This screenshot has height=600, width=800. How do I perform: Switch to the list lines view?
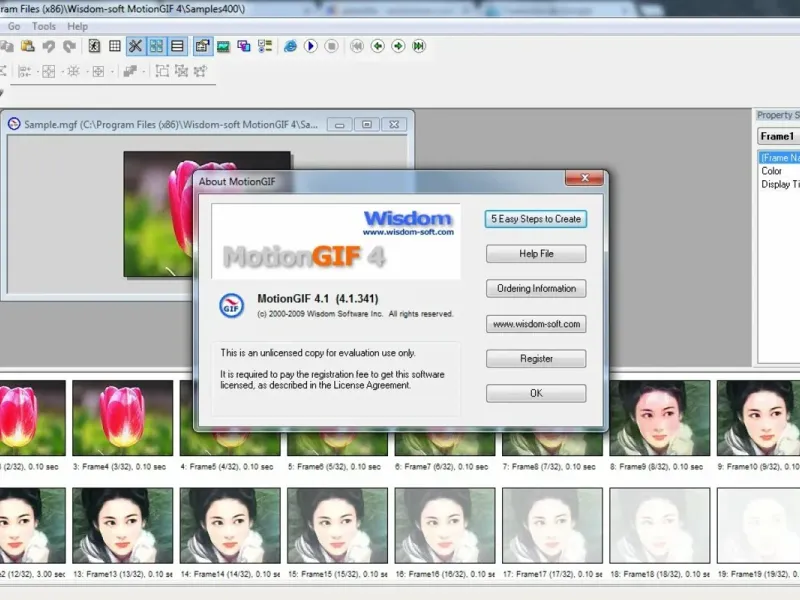pos(177,46)
